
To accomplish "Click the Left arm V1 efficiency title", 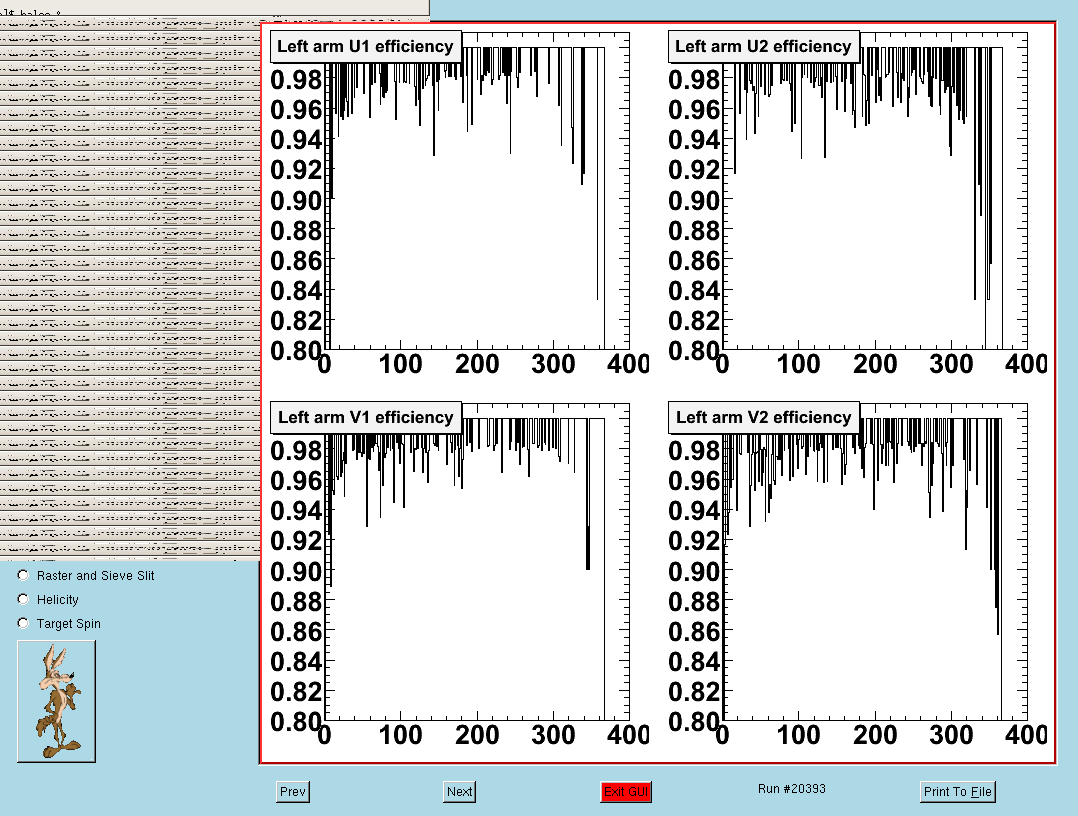I will tap(365, 417).
